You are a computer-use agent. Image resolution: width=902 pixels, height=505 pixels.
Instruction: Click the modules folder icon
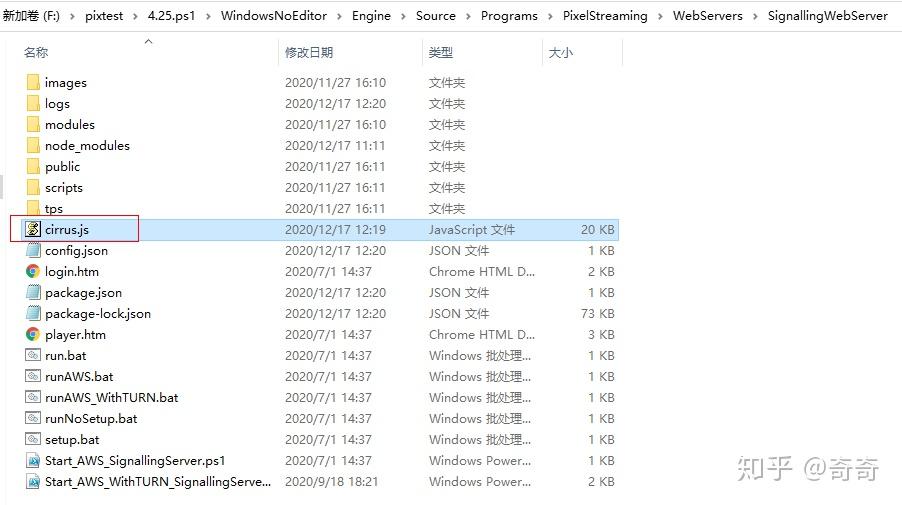coord(33,124)
